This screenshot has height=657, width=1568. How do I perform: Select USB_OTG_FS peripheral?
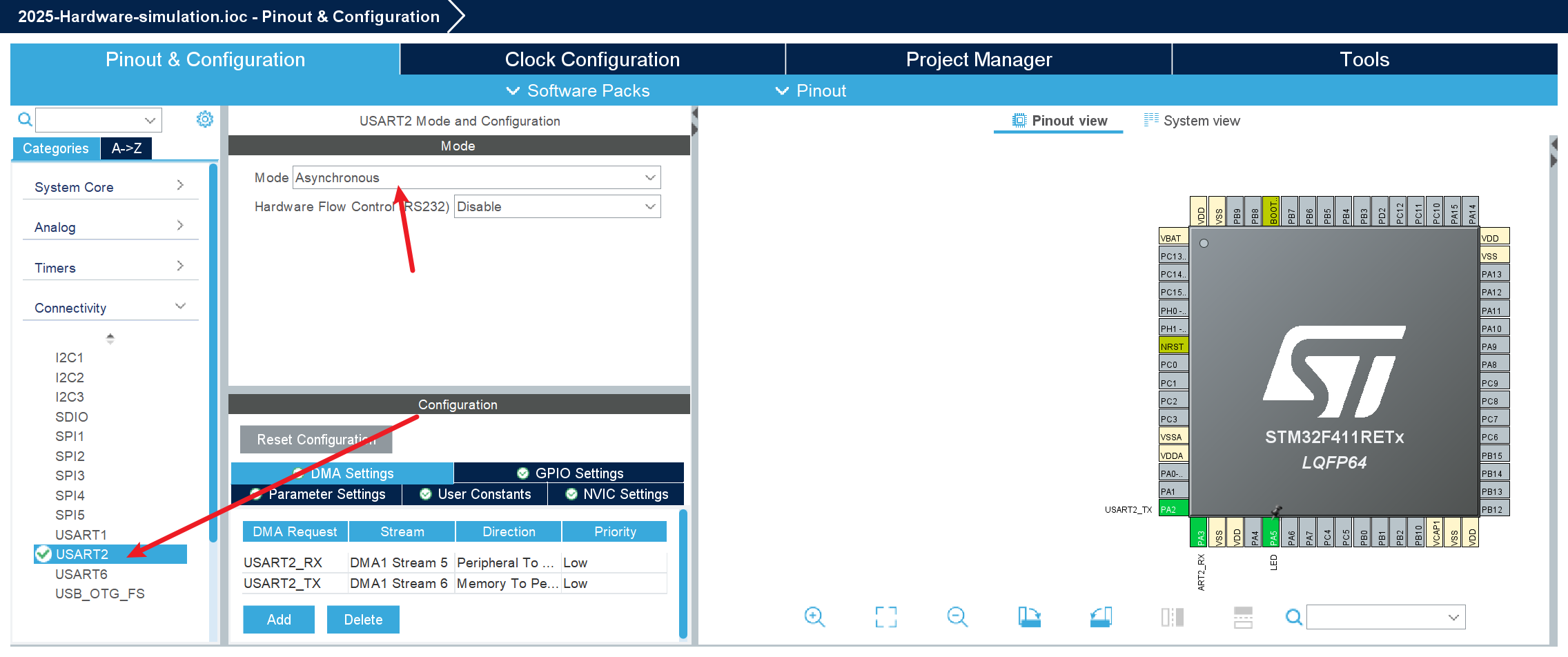pos(99,593)
